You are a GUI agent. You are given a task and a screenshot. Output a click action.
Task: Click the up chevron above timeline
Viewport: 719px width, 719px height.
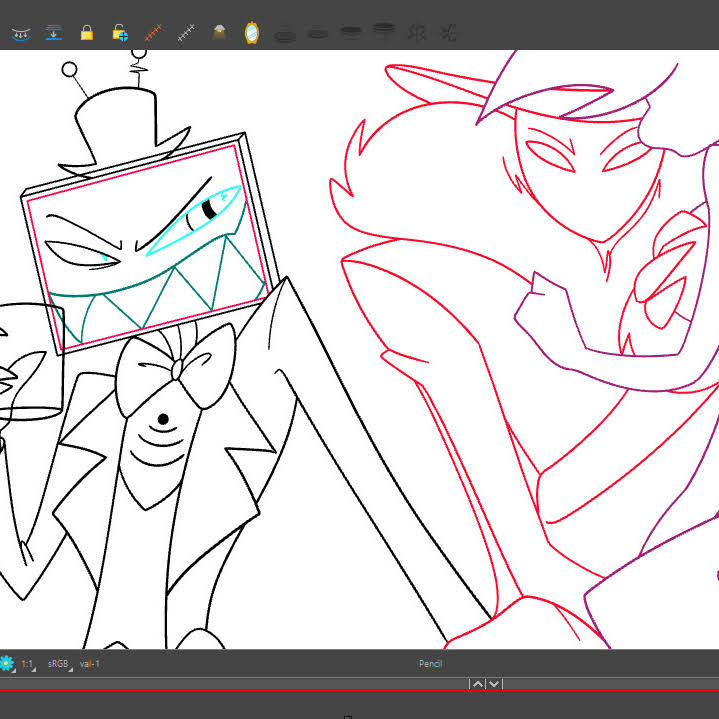[478, 684]
